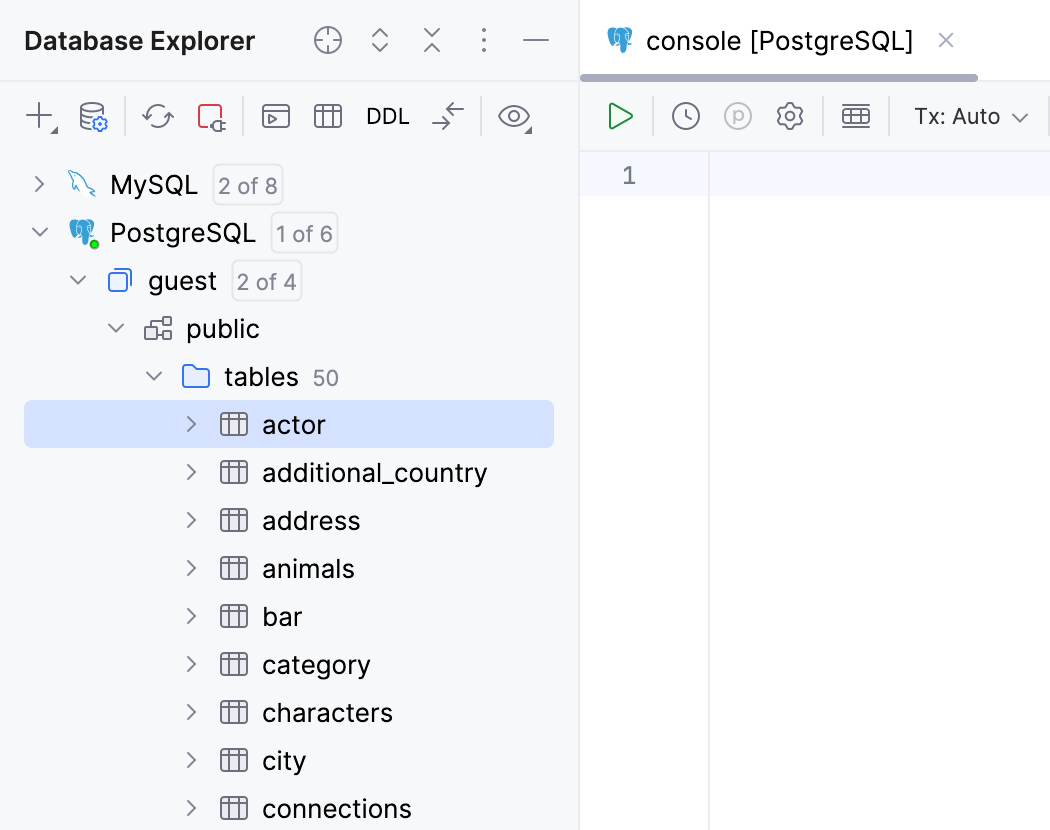Generate DDL for the actor table
The image size is (1050, 830).
tap(388, 116)
